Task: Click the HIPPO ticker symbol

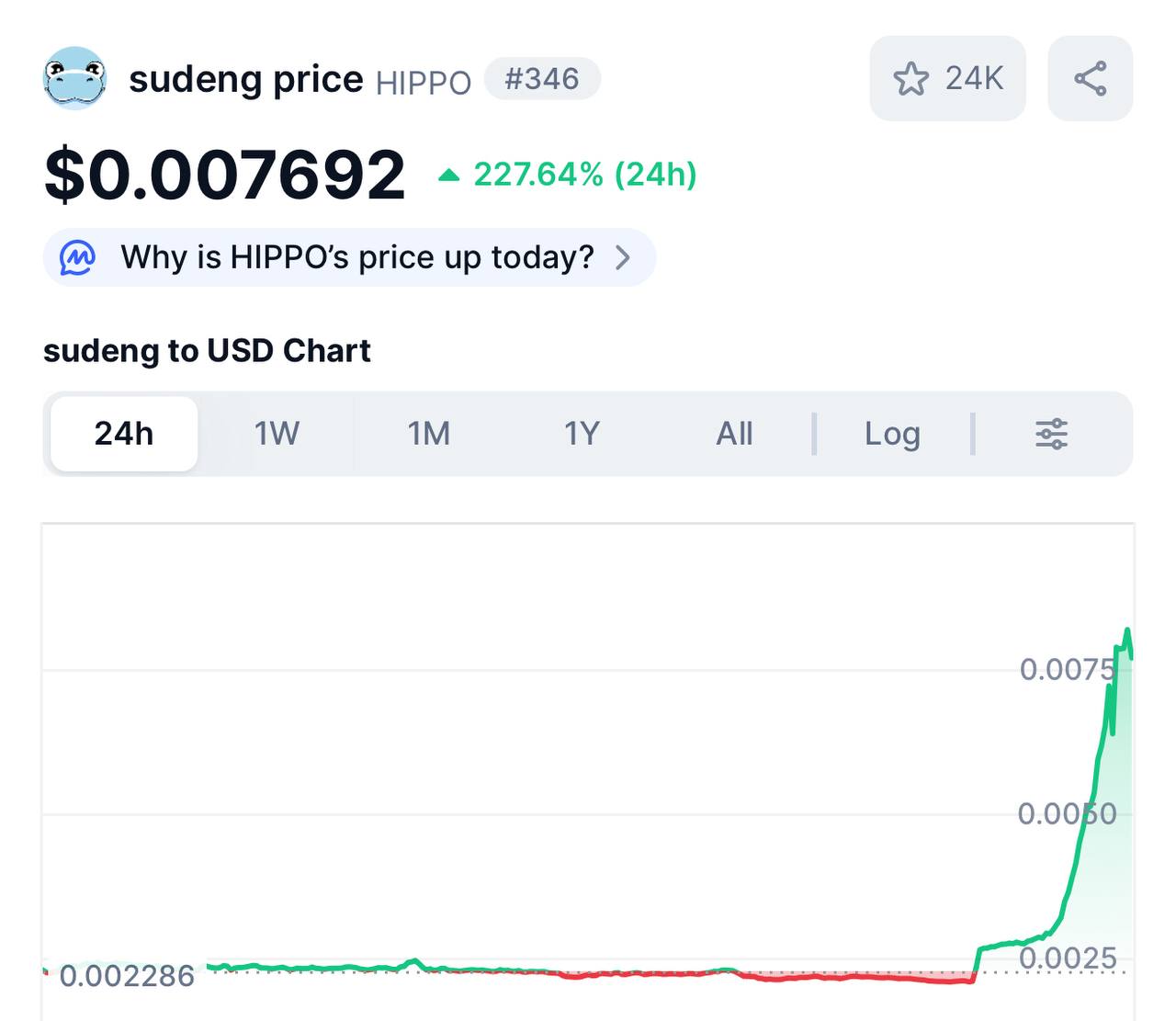Action: pos(424,83)
